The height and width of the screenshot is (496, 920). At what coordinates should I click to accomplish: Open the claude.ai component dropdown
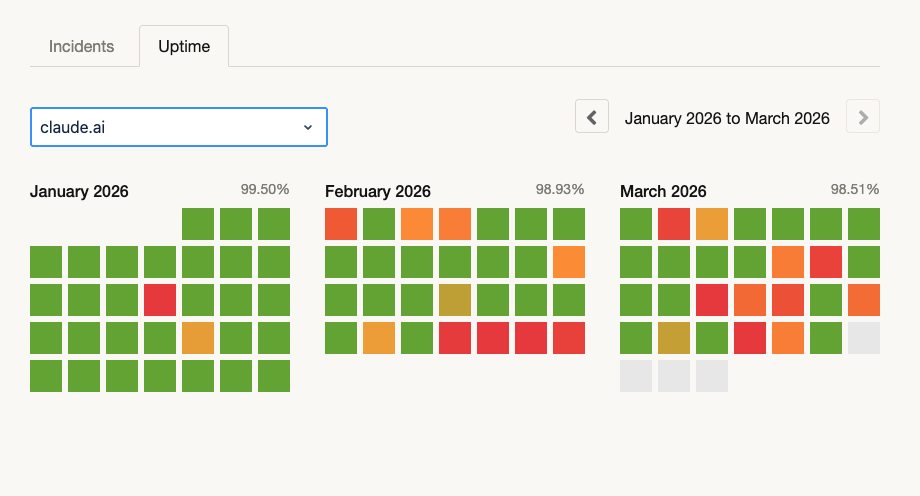tap(179, 127)
